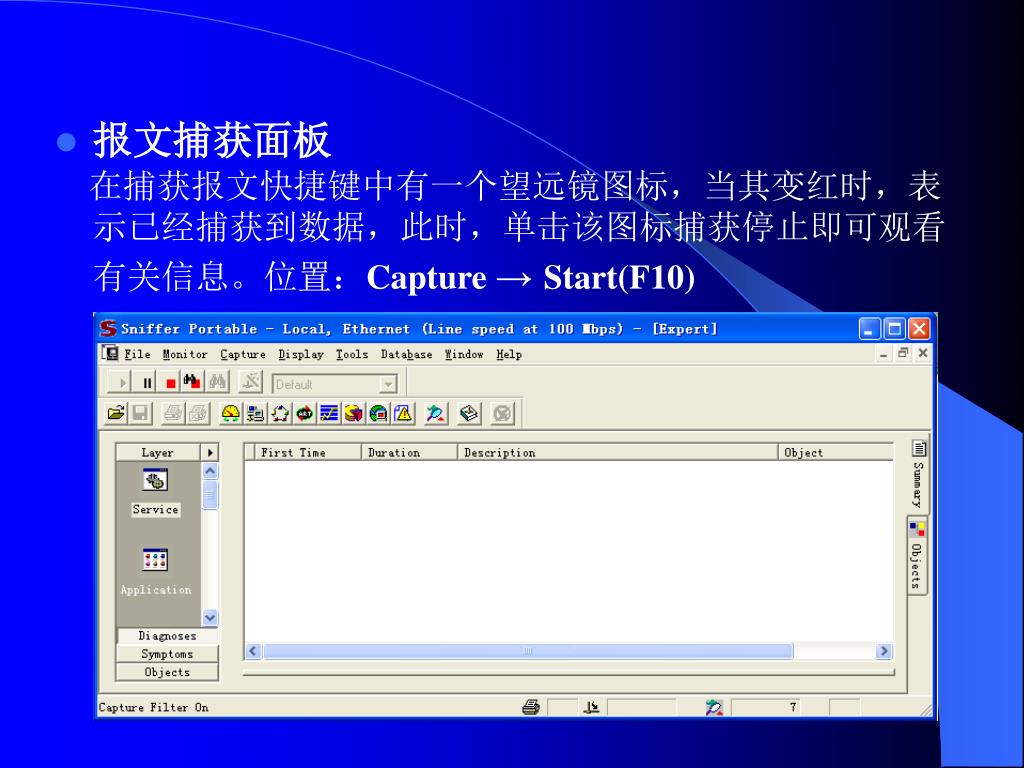
Task: Switch to the Objects vertical tab
Action: click(918, 556)
